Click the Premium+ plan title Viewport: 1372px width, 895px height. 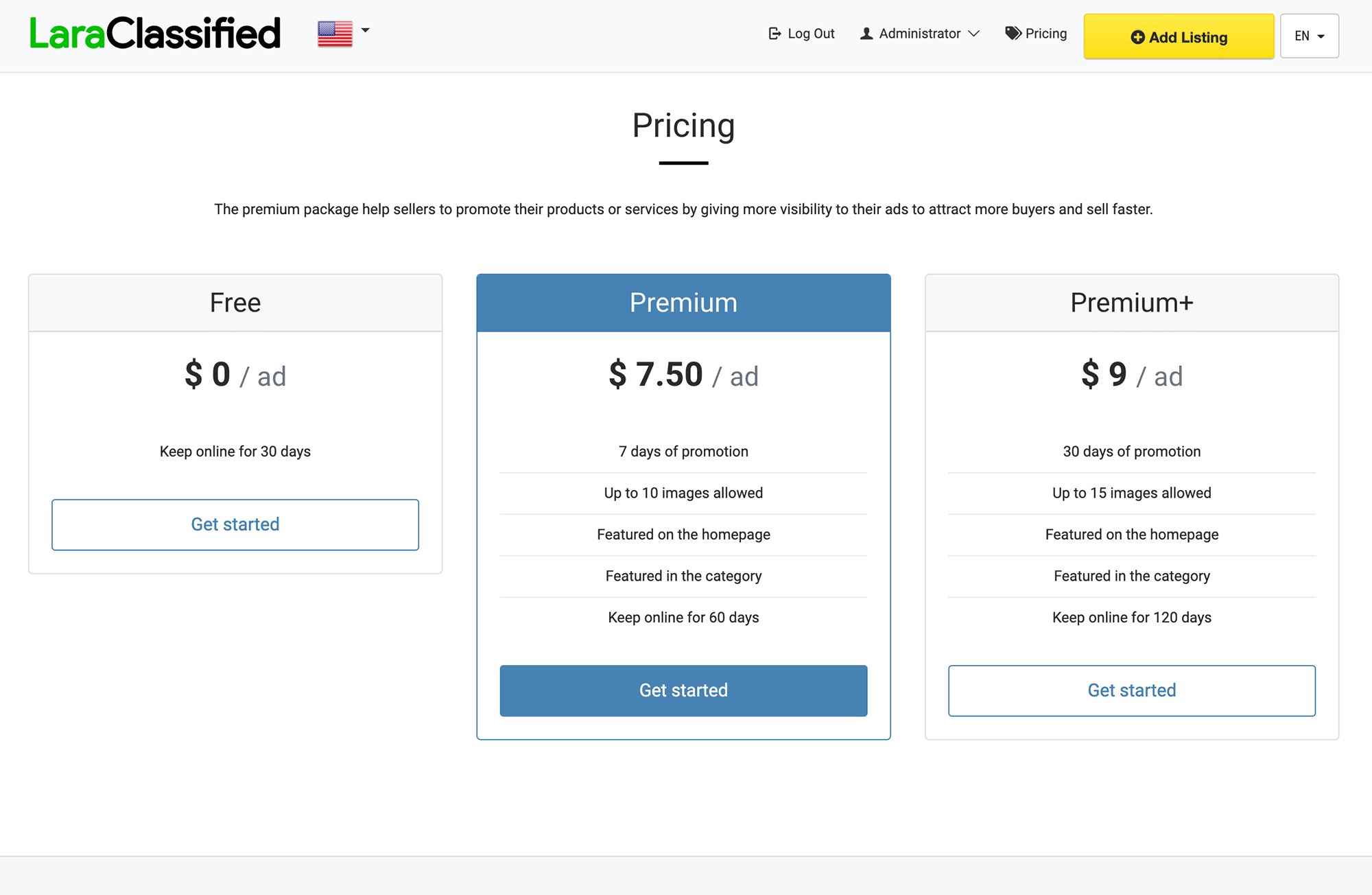click(1131, 303)
